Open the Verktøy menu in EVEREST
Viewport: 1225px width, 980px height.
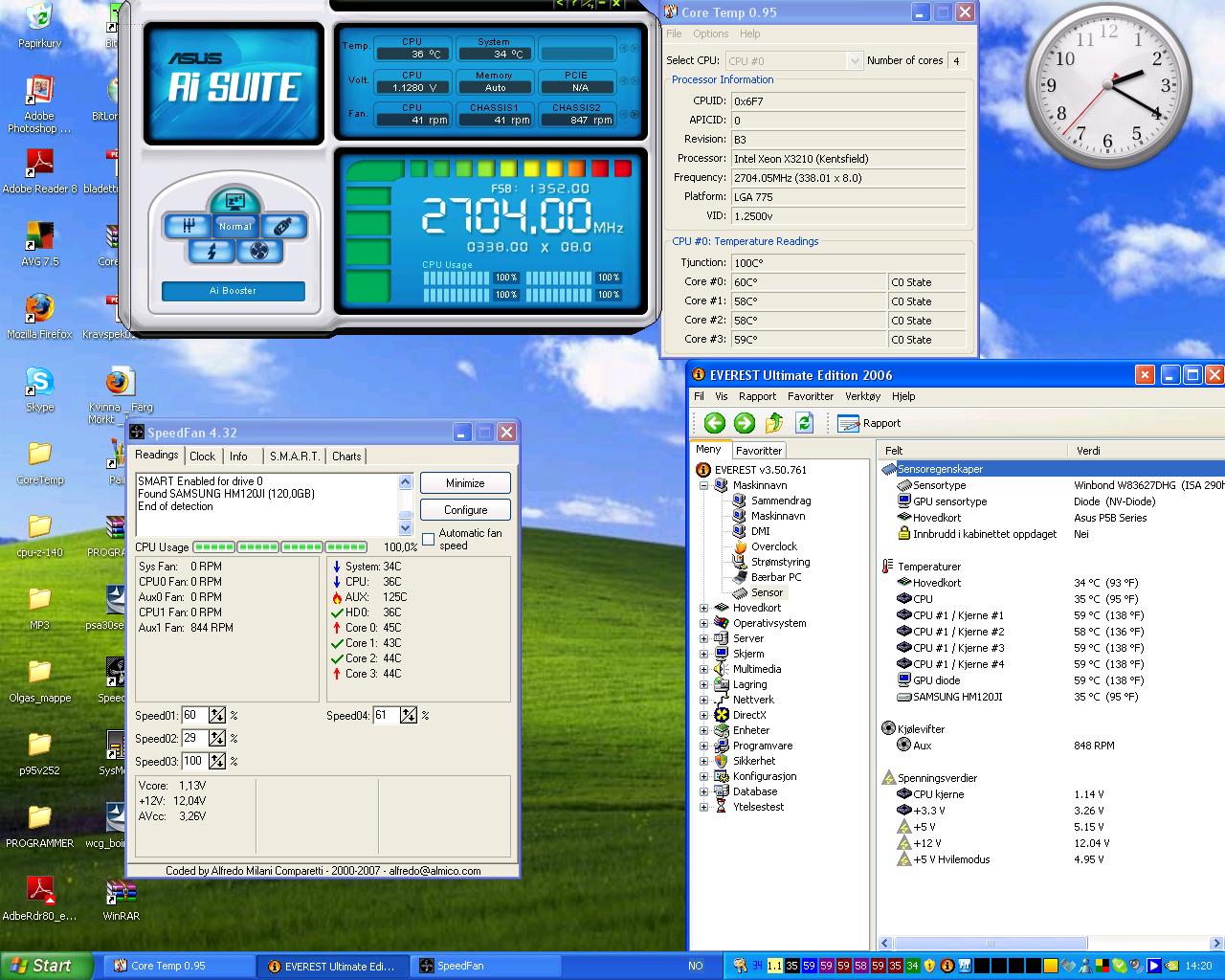click(862, 396)
